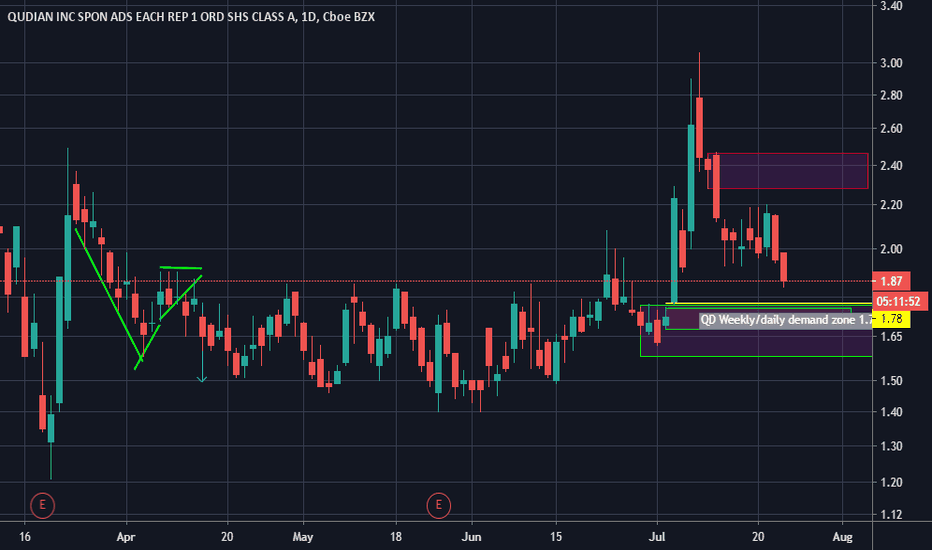Click the 3.00 price axis label
The height and width of the screenshot is (550, 932).
point(890,63)
